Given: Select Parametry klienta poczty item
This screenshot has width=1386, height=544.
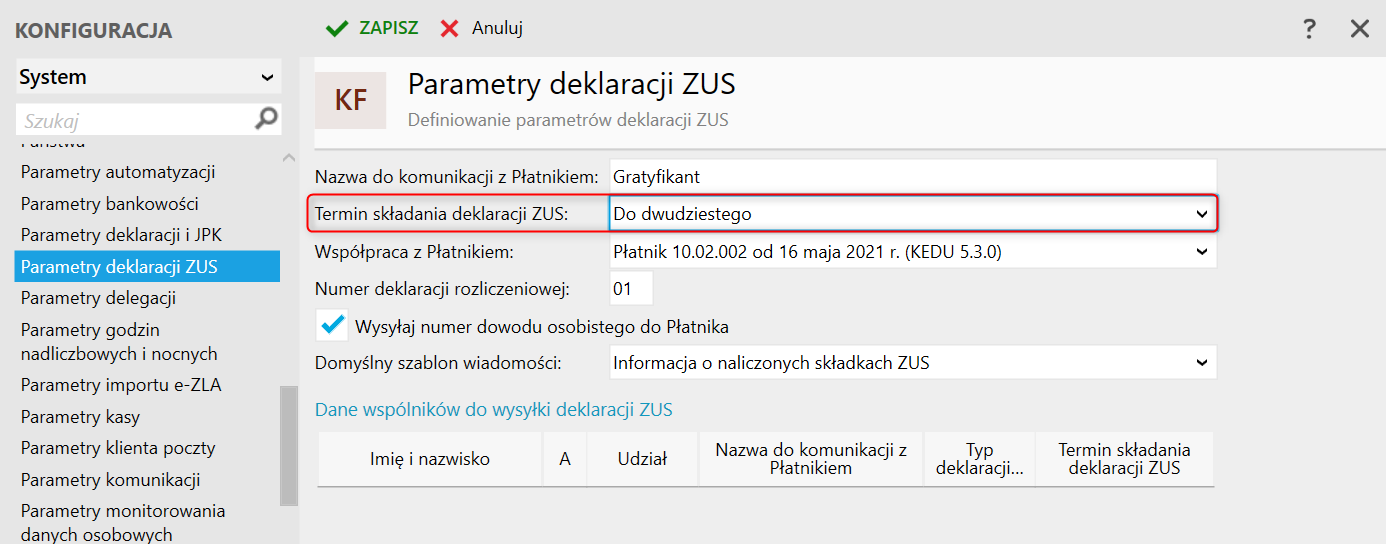Looking at the screenshot, I should (x=118, y=448).
